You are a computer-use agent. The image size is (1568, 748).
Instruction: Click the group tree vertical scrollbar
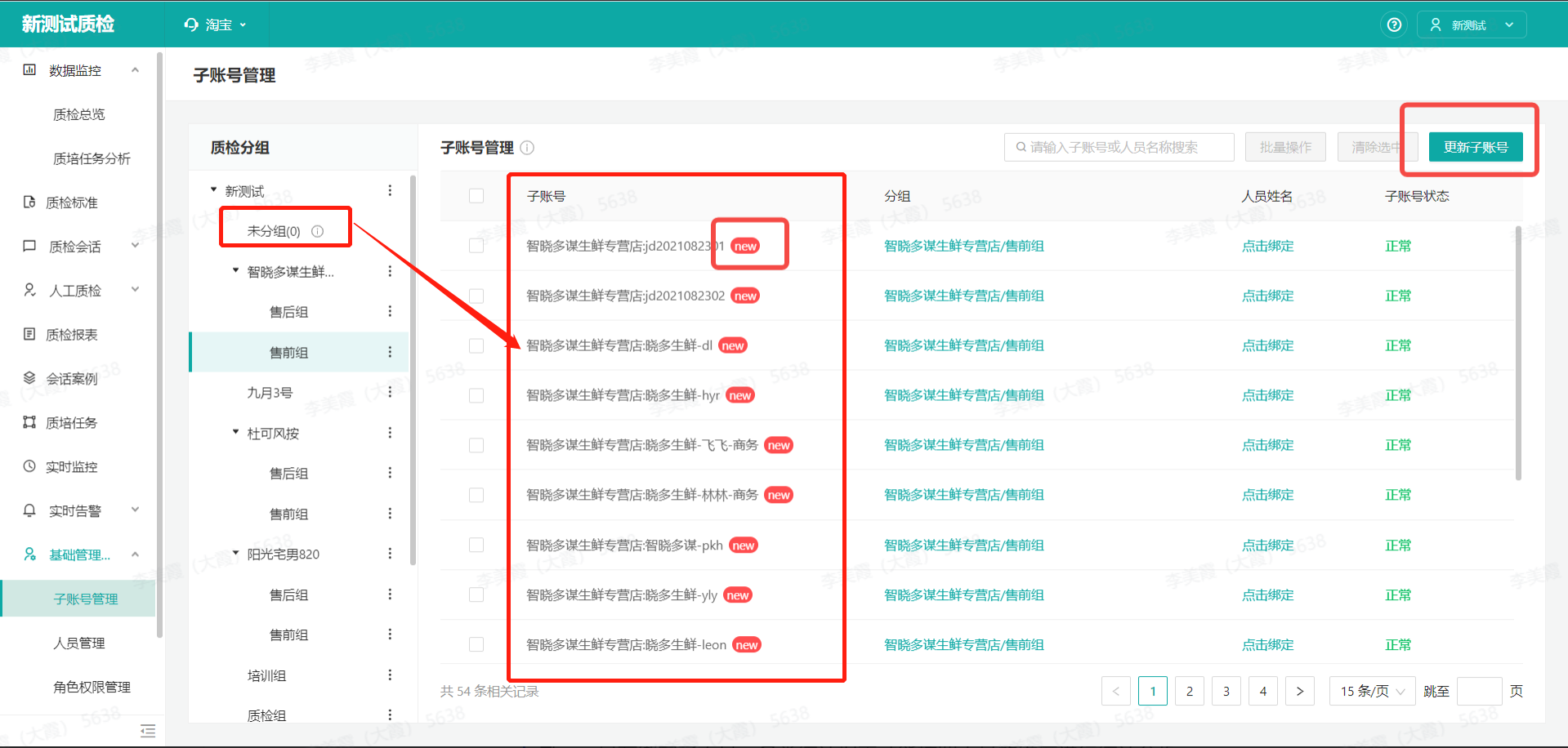[x=413, y=369]
